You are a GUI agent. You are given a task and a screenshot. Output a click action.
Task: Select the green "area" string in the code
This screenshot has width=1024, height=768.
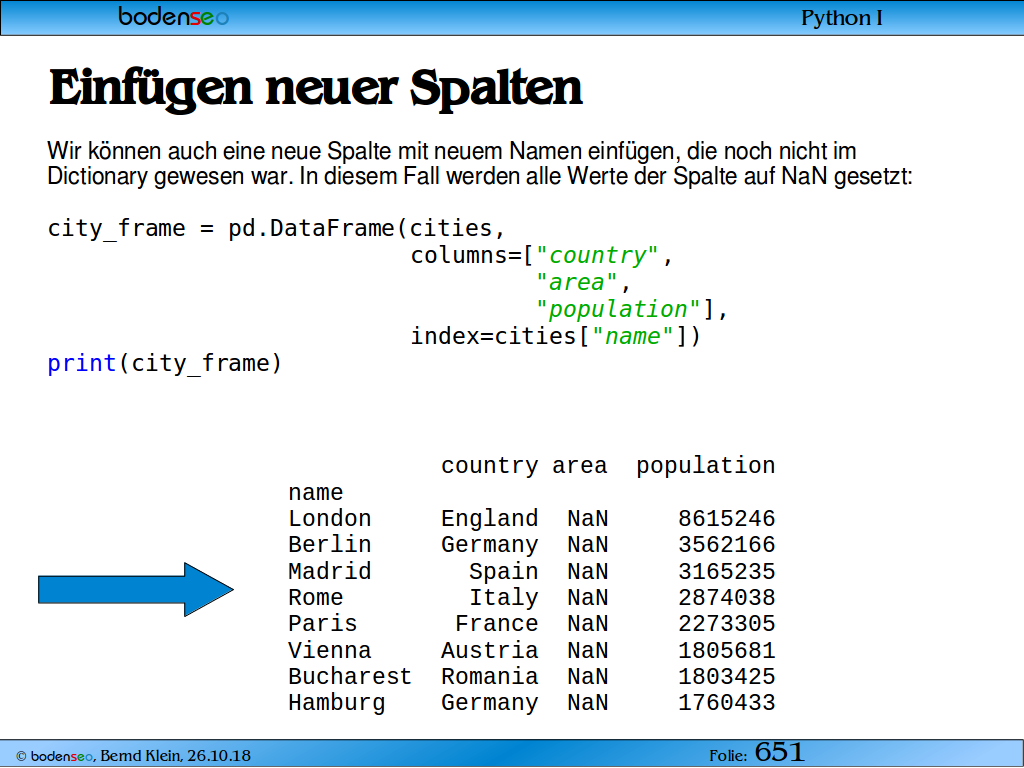[x=577, y=282]
